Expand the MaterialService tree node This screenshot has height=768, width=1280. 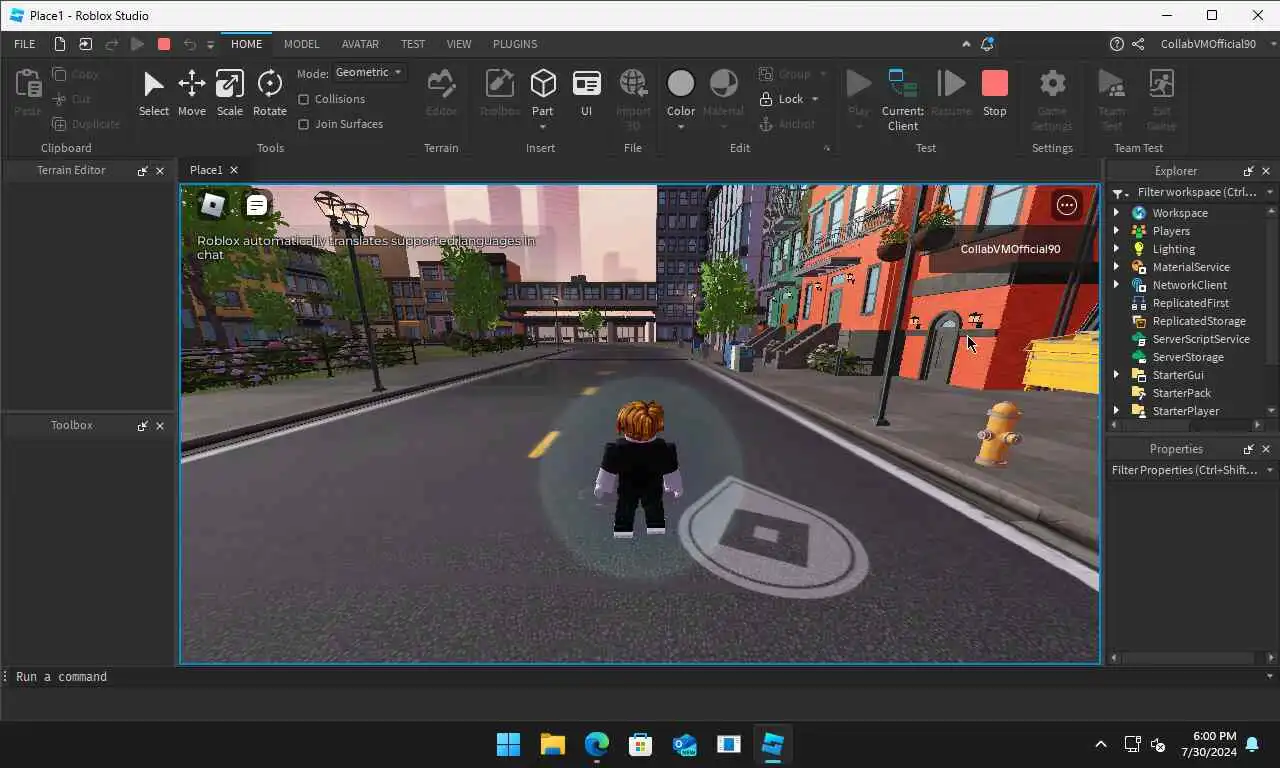(x=1117, y=267)
